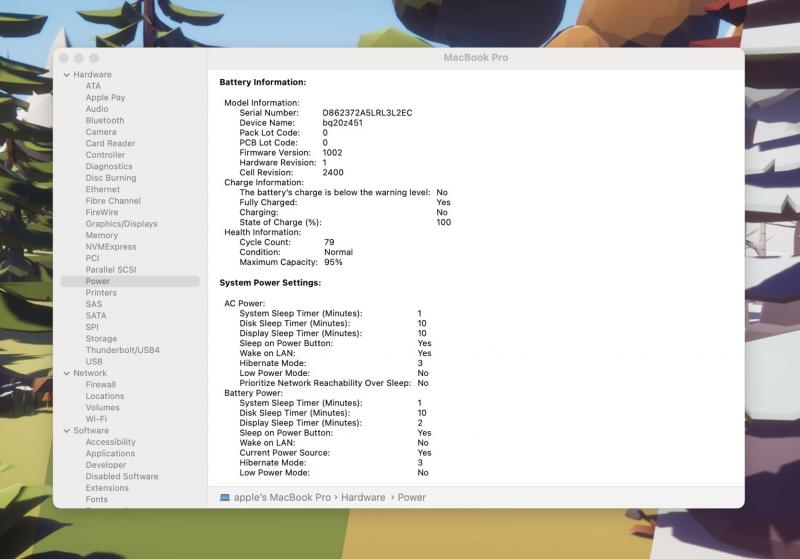Click the laptop icon in the path bar
This screenshot has width=800, height=559.
click(x=224, y=498)
